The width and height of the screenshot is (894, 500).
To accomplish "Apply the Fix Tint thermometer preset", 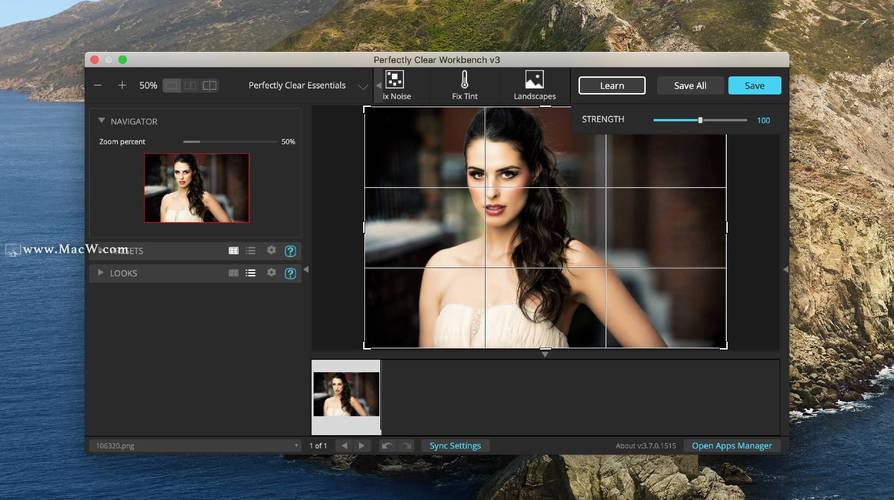I will tap(465, 86).
